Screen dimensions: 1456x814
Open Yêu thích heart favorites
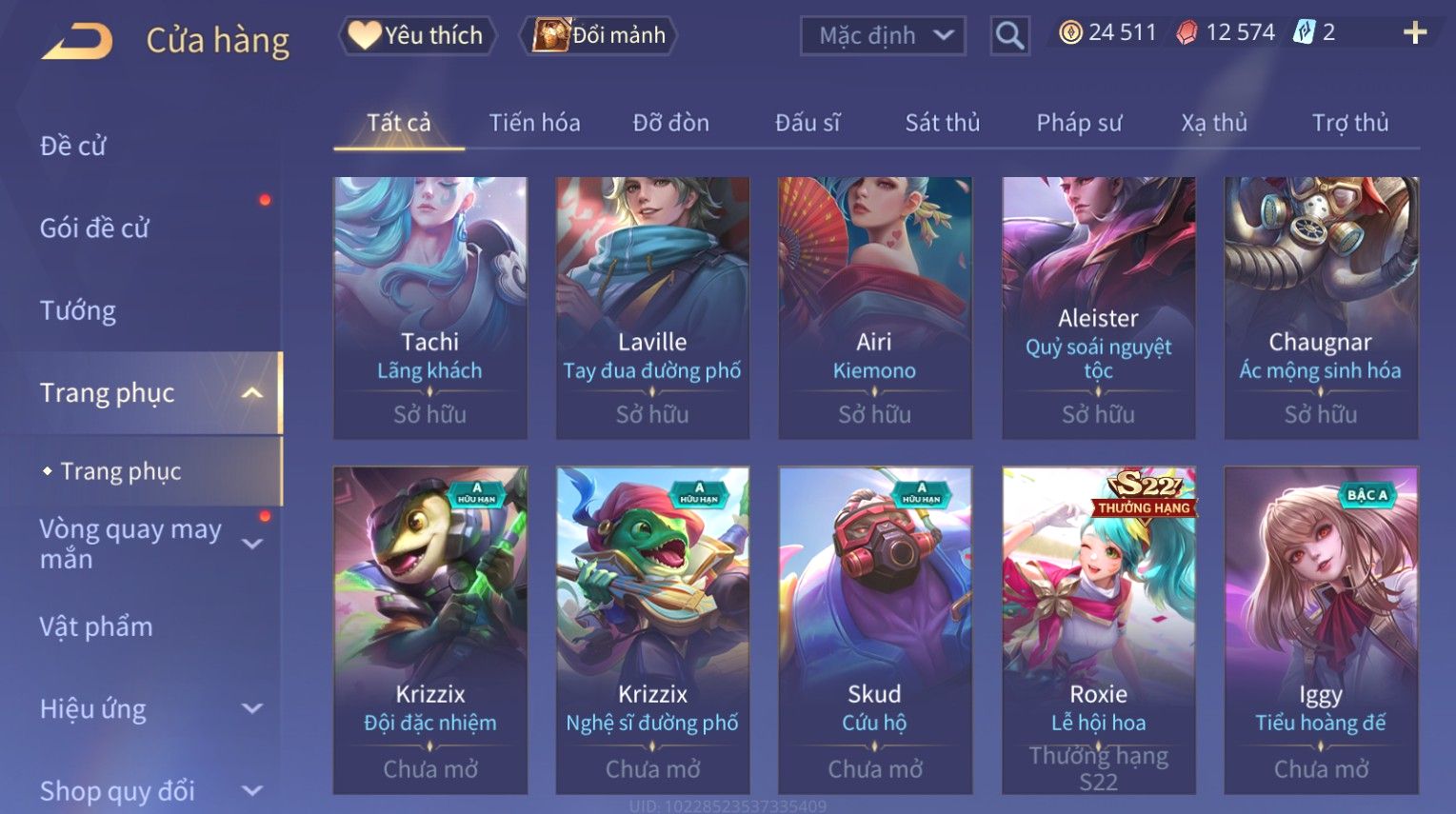pos(417,35)
